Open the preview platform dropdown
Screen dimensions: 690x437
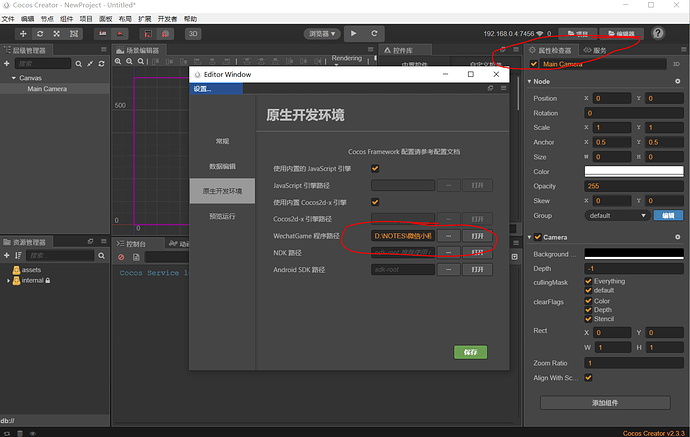point(322,34)
